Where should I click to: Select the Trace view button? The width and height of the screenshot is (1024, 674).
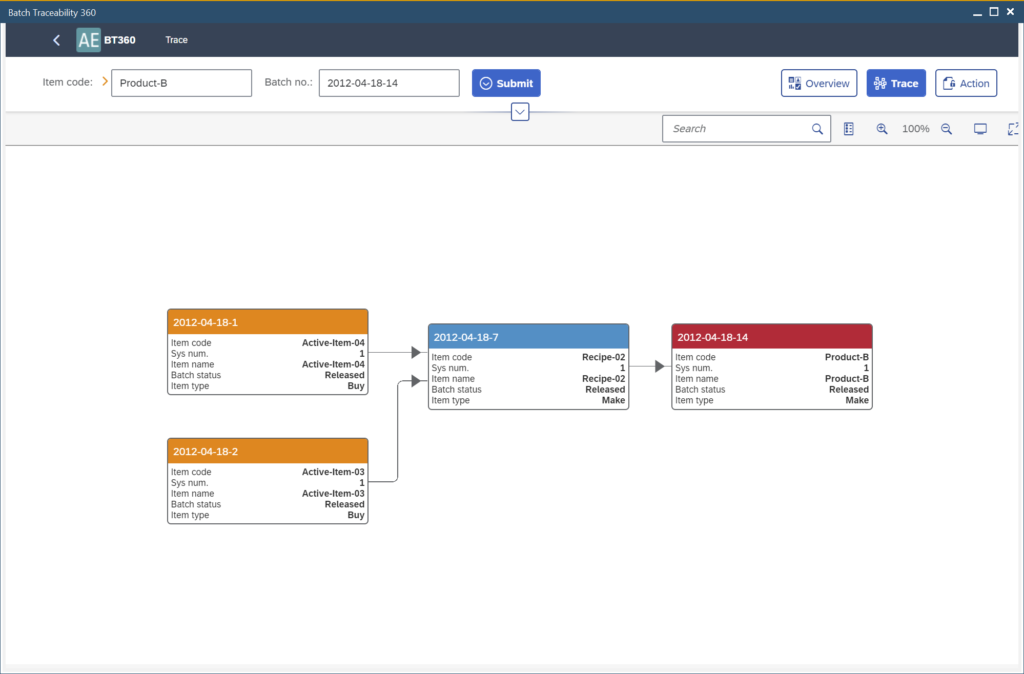[x=896, y=83]
